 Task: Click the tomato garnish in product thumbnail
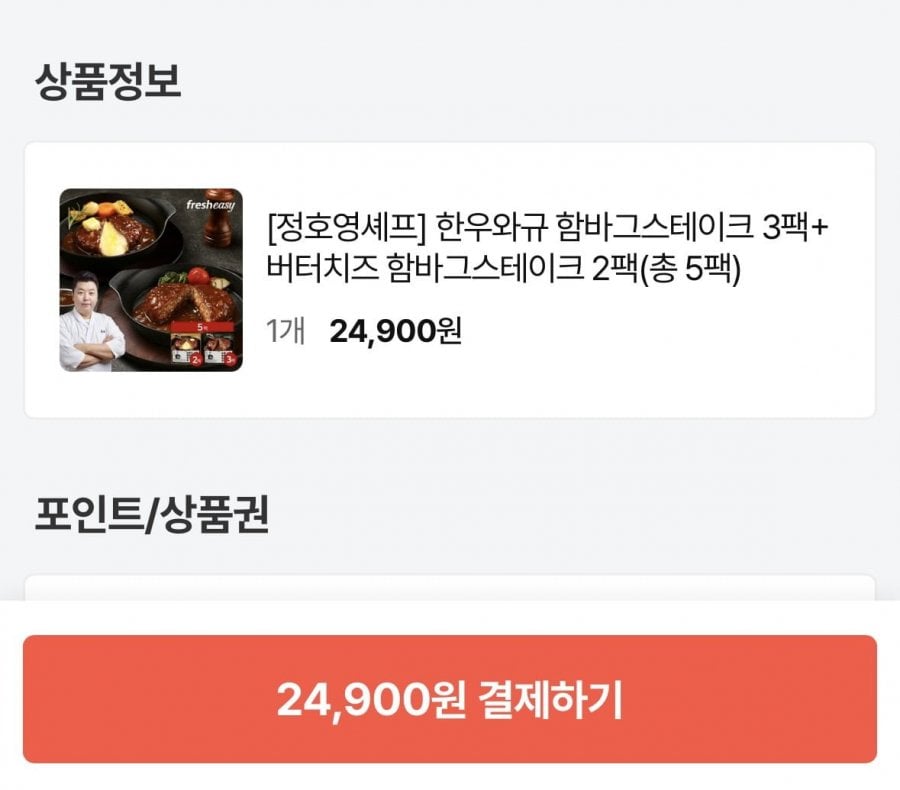(x=198, y=276)
